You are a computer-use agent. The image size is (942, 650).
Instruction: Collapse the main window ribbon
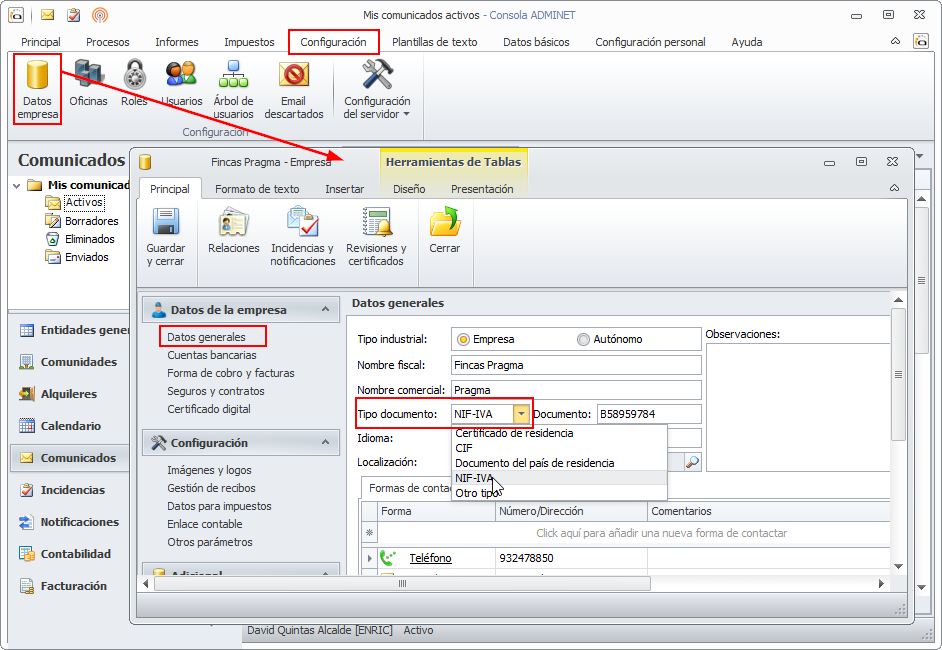[895, 41]
